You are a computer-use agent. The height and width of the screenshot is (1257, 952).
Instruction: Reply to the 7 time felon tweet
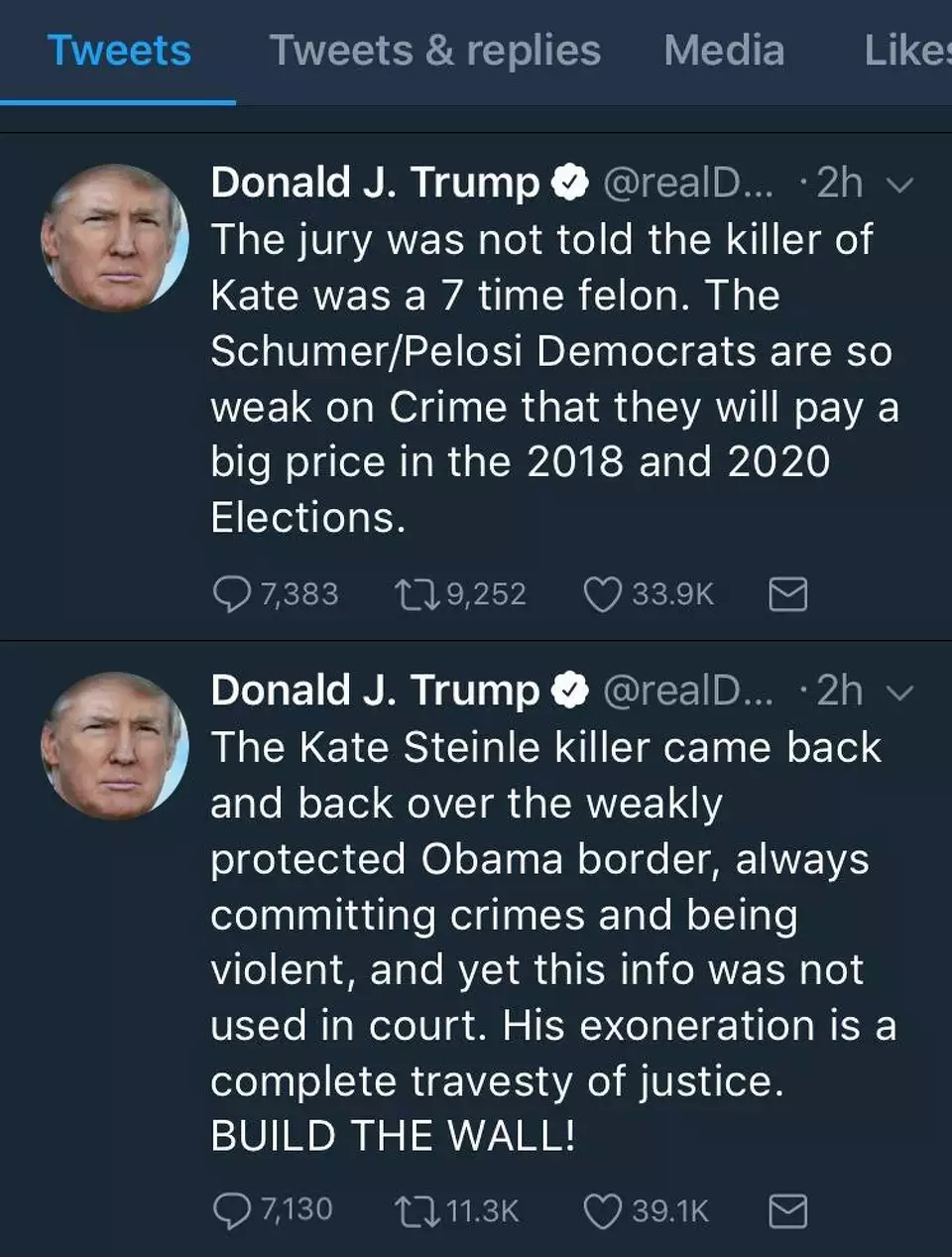(232, 594)
